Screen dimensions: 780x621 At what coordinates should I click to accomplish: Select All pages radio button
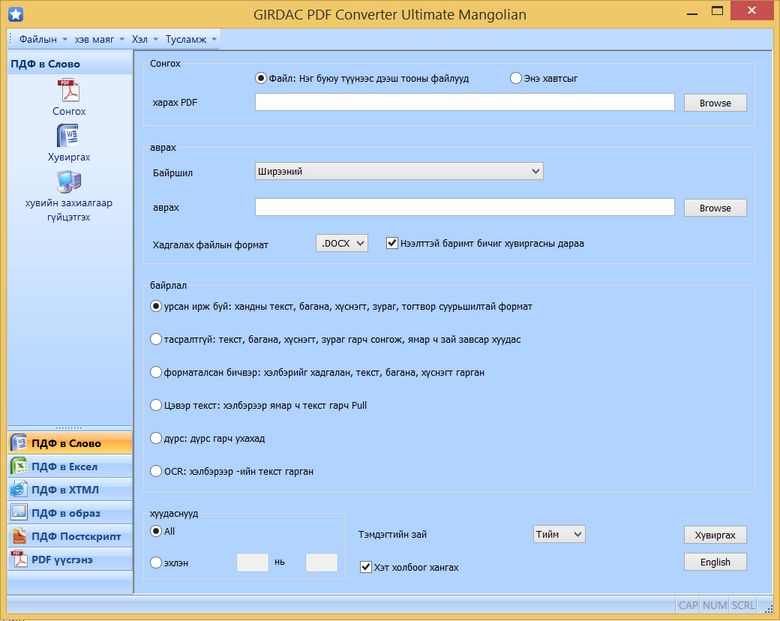pyautogui.click(x=156, y=531)
